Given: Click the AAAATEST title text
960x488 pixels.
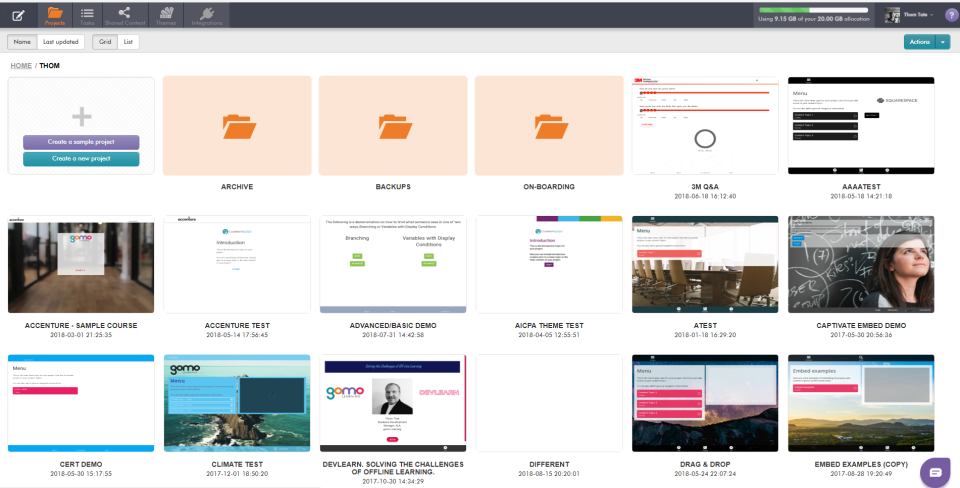Looking at the screenshot, I should tap(861, 187).
